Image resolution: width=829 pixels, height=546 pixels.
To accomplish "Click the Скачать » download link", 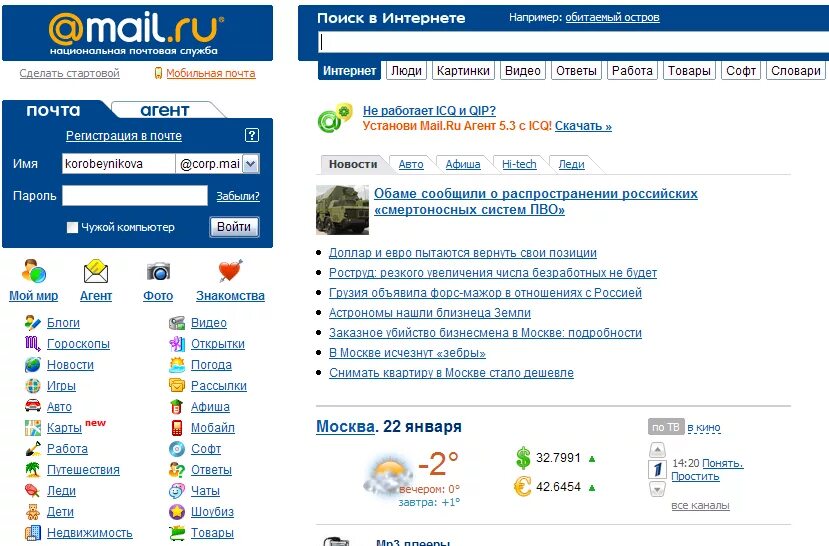I will click(x=583, y=126).
